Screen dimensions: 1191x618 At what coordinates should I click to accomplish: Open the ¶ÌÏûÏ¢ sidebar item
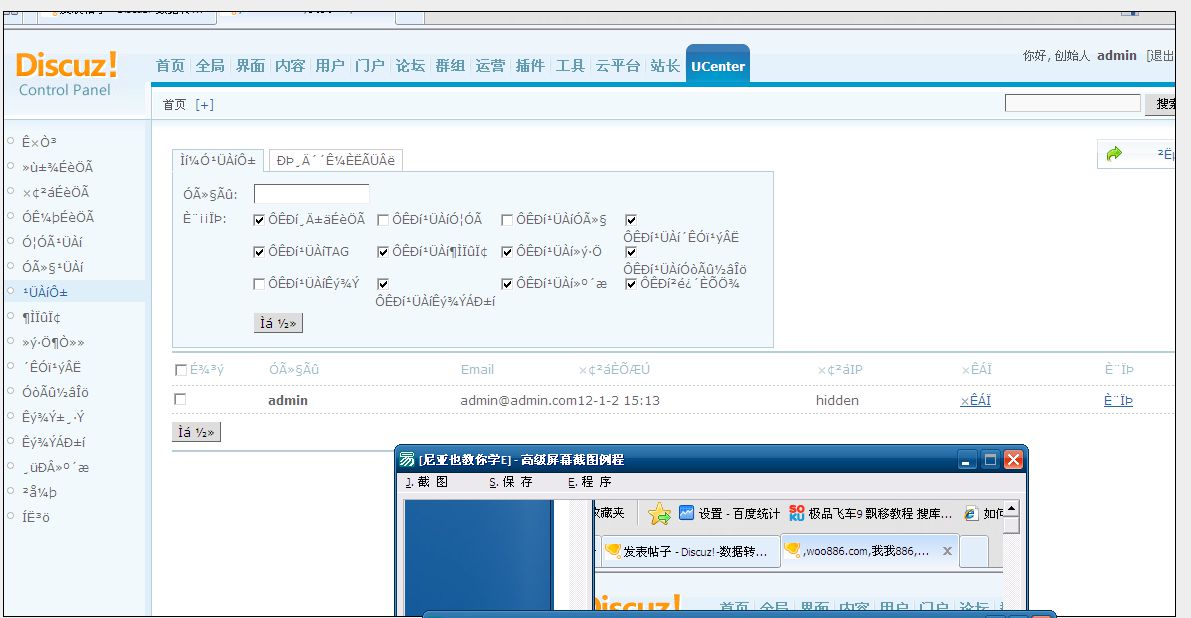[x=41, y=317]
